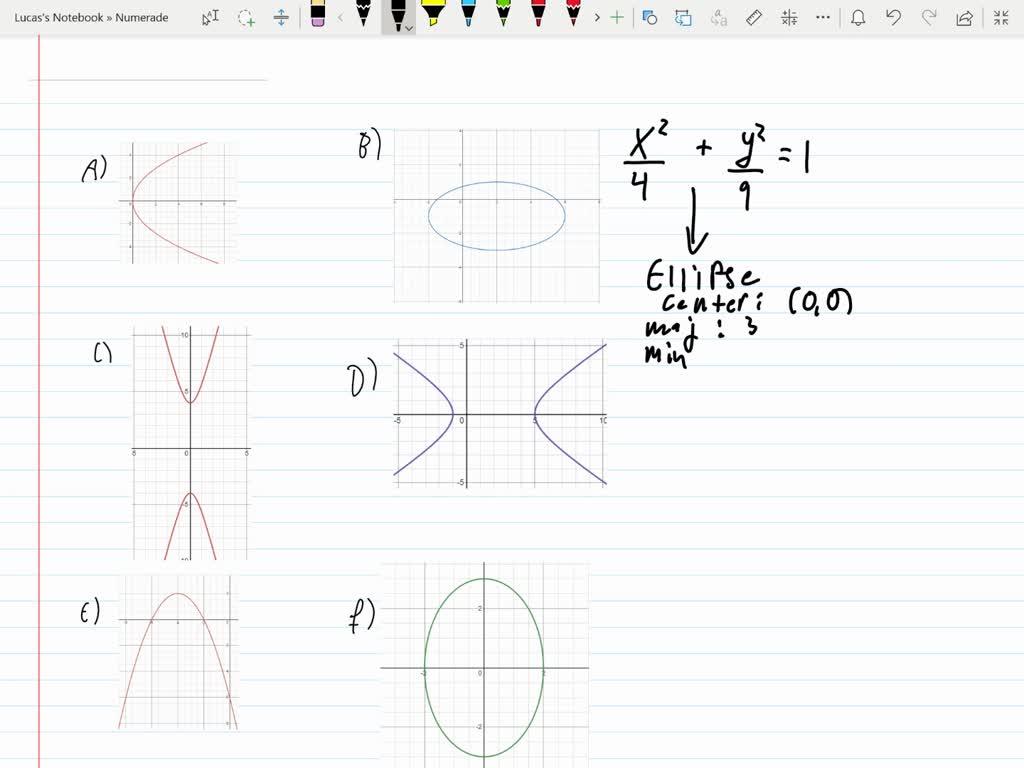The image size is (1024, 768).
Task: Select the red pen thumbnail
Action: [x=537, y=17]
